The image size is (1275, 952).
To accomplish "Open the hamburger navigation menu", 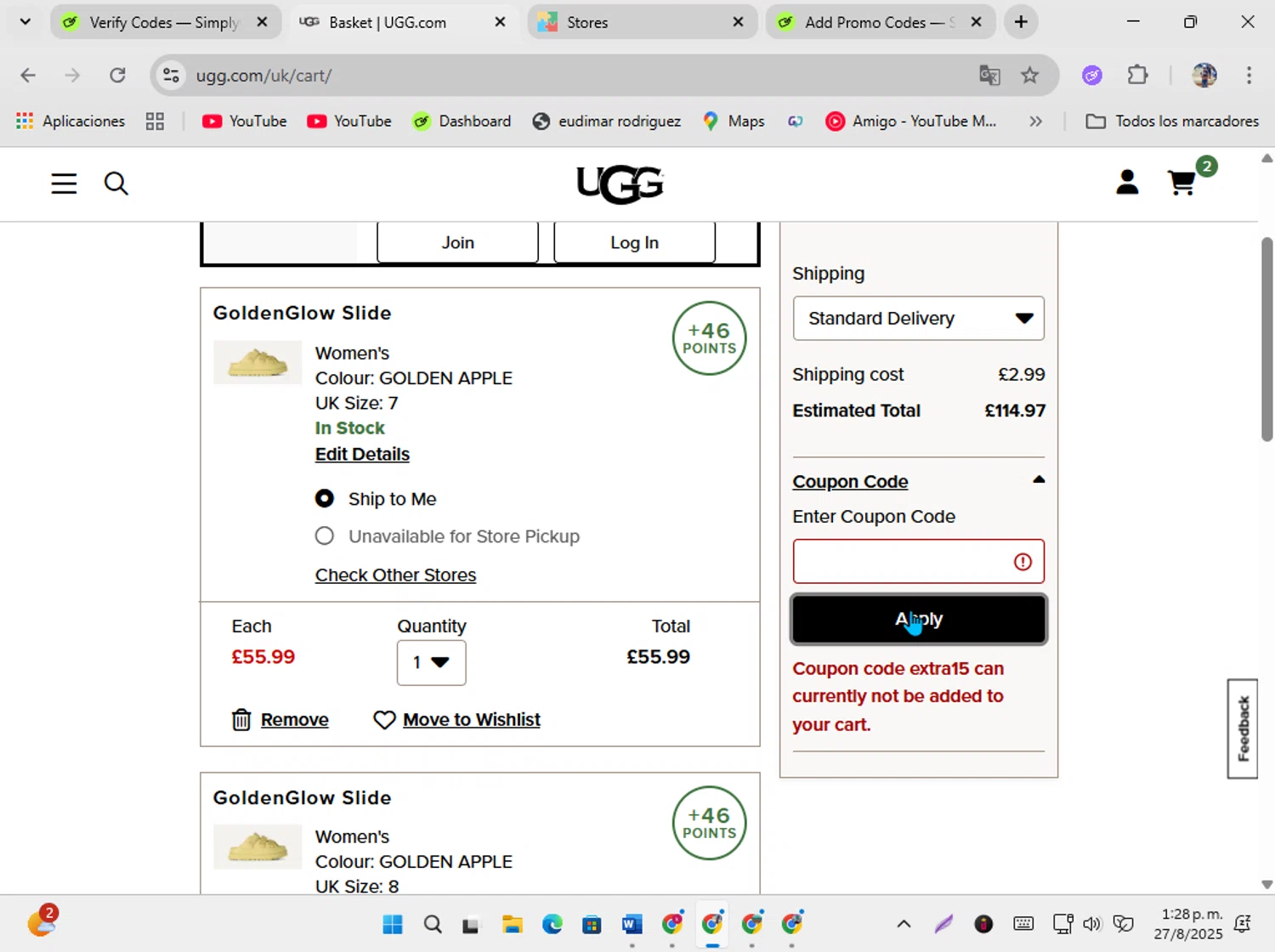I will point(64,184).
